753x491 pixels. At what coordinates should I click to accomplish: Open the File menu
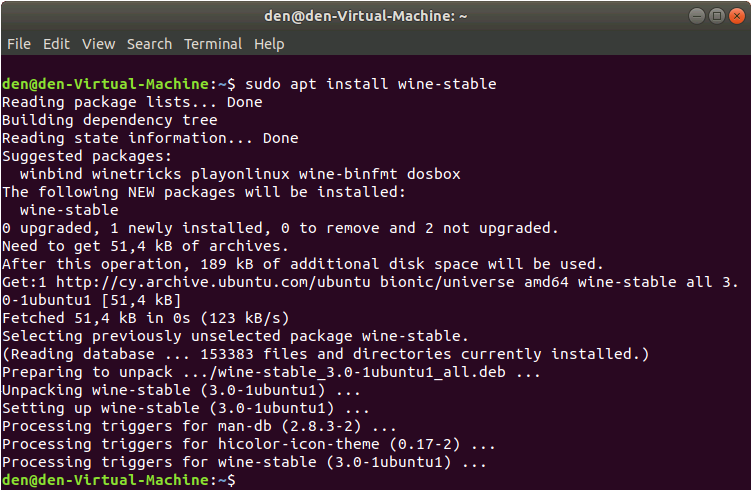(19, 44)
